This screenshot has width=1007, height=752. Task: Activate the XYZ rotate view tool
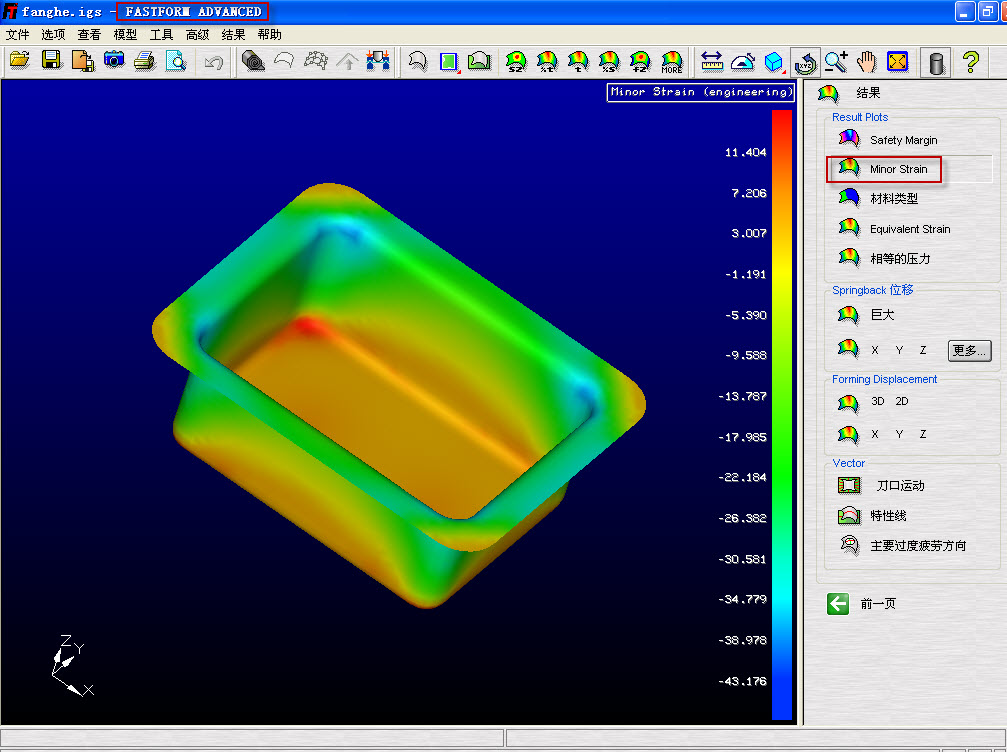coord(805,62)
